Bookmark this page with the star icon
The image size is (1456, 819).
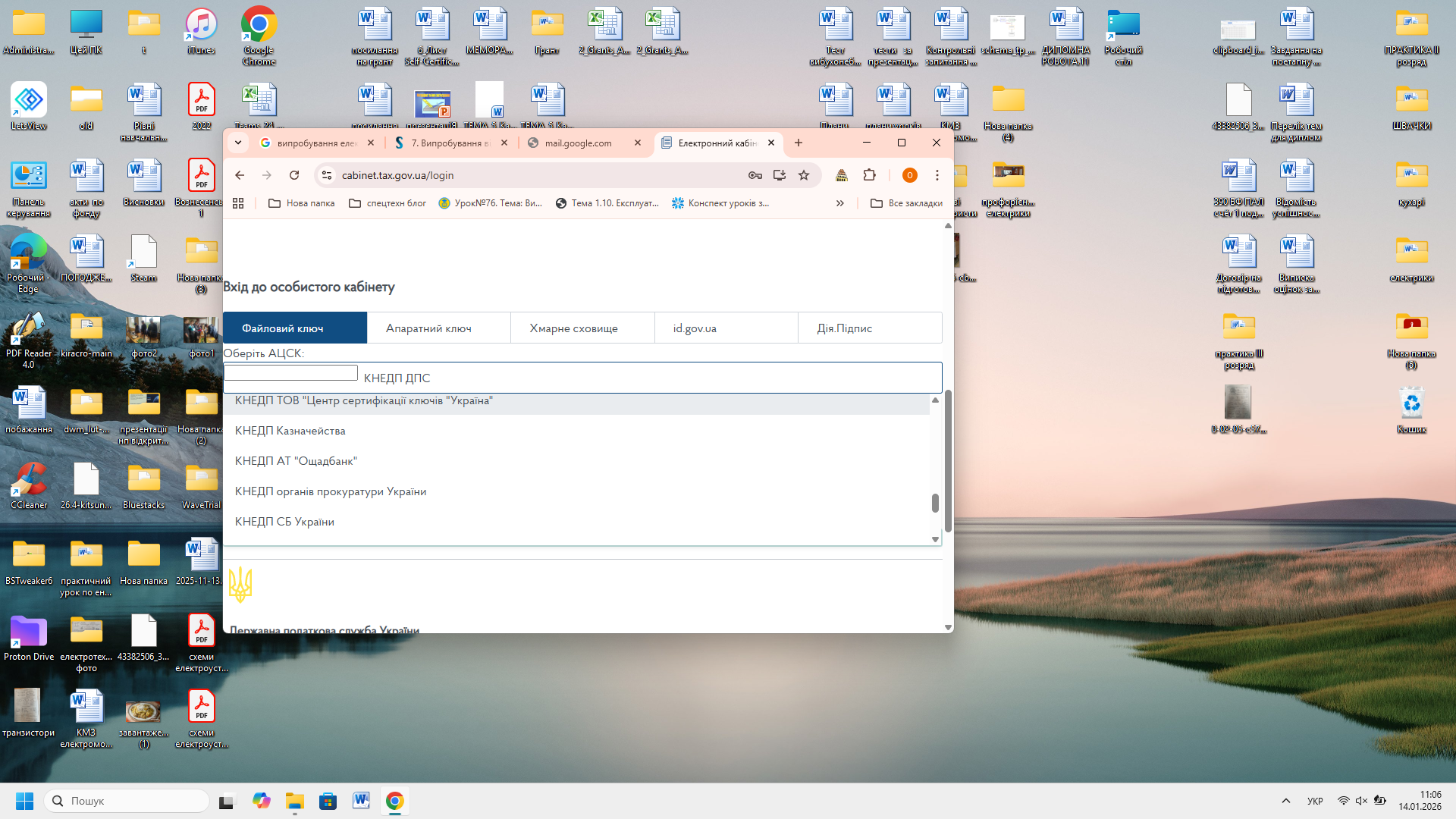804,175
